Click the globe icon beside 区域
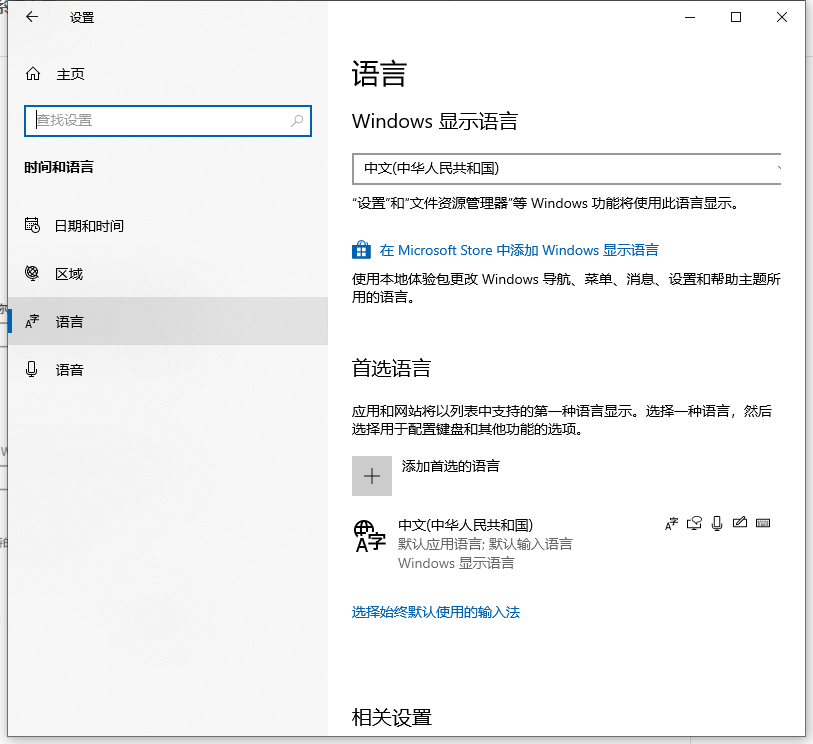Viewport: 813px width, 744px height. (32, 273)
